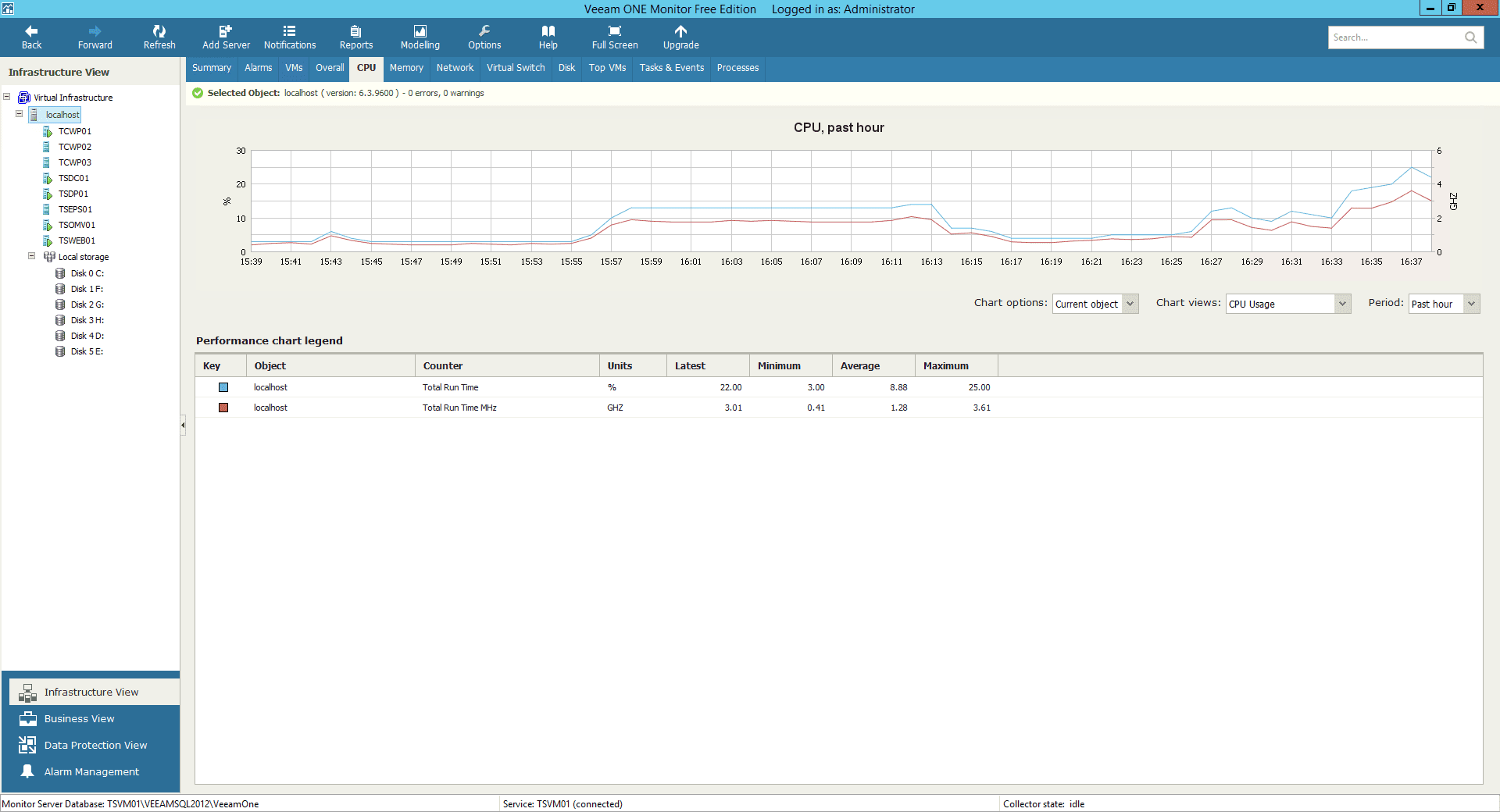Open Infrastructure View in the bottom pane
This screenshot has width=1500, height=812.
coord(95,692)
